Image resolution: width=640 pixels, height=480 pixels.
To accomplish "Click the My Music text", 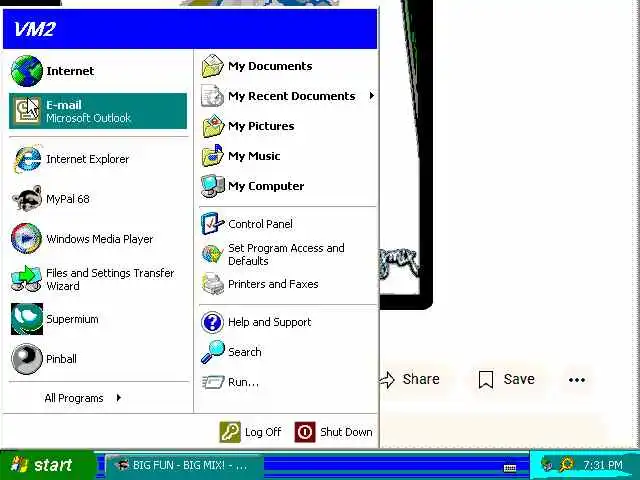I will (254, 156).
